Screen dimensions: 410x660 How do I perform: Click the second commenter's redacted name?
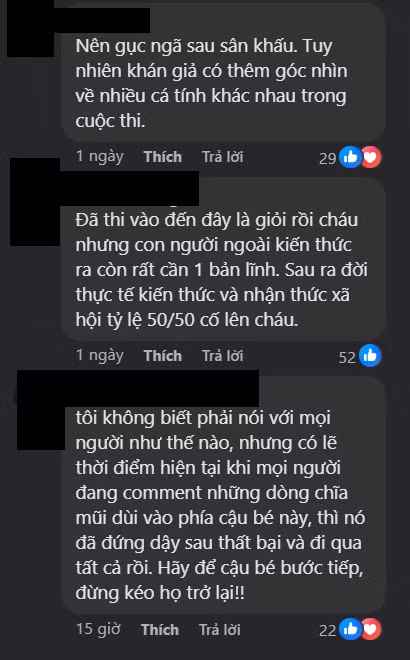click(x=129, y=189)
